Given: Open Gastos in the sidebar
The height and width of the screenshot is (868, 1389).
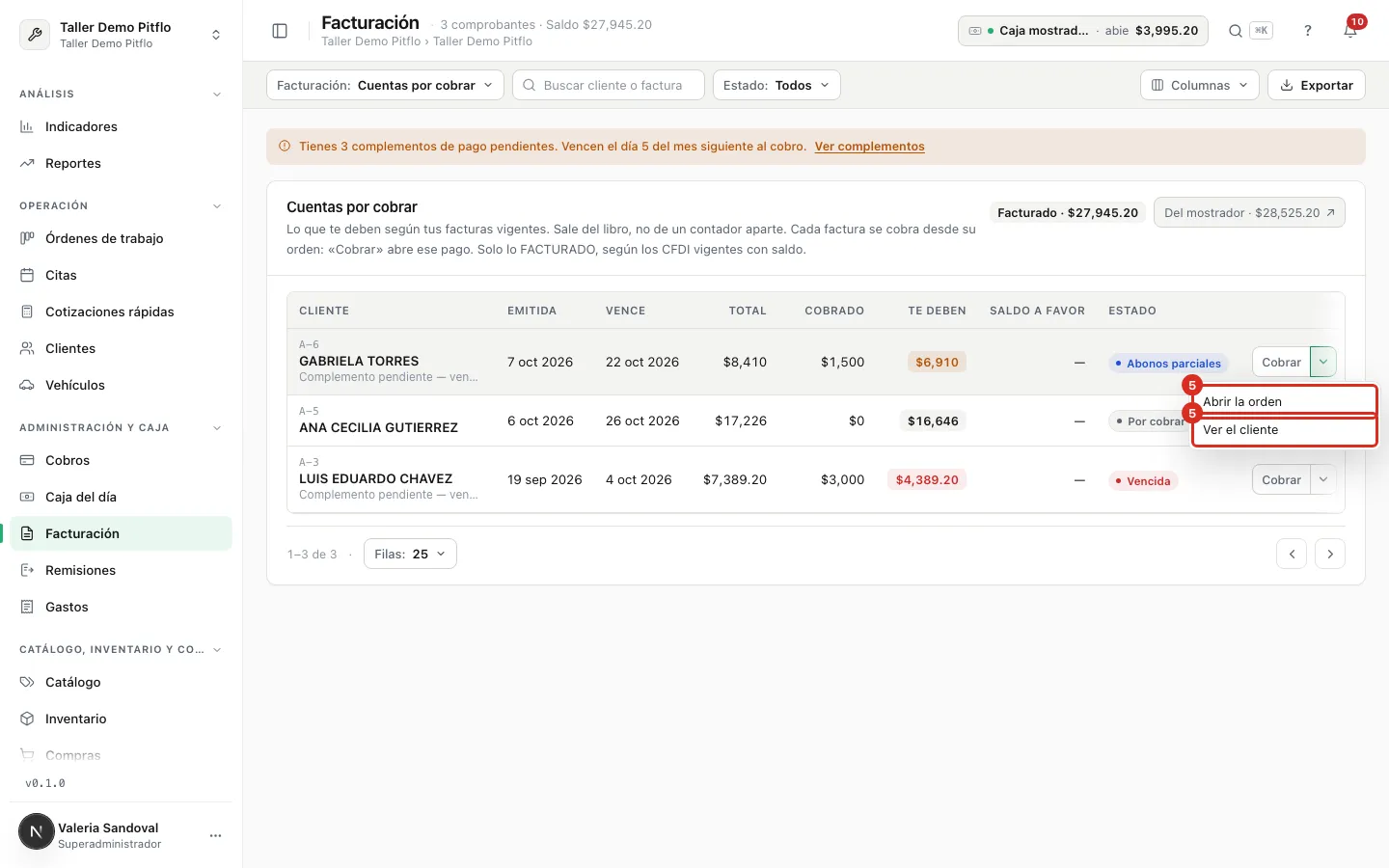Looking at the screenshot, I should [x=121, y=607].
